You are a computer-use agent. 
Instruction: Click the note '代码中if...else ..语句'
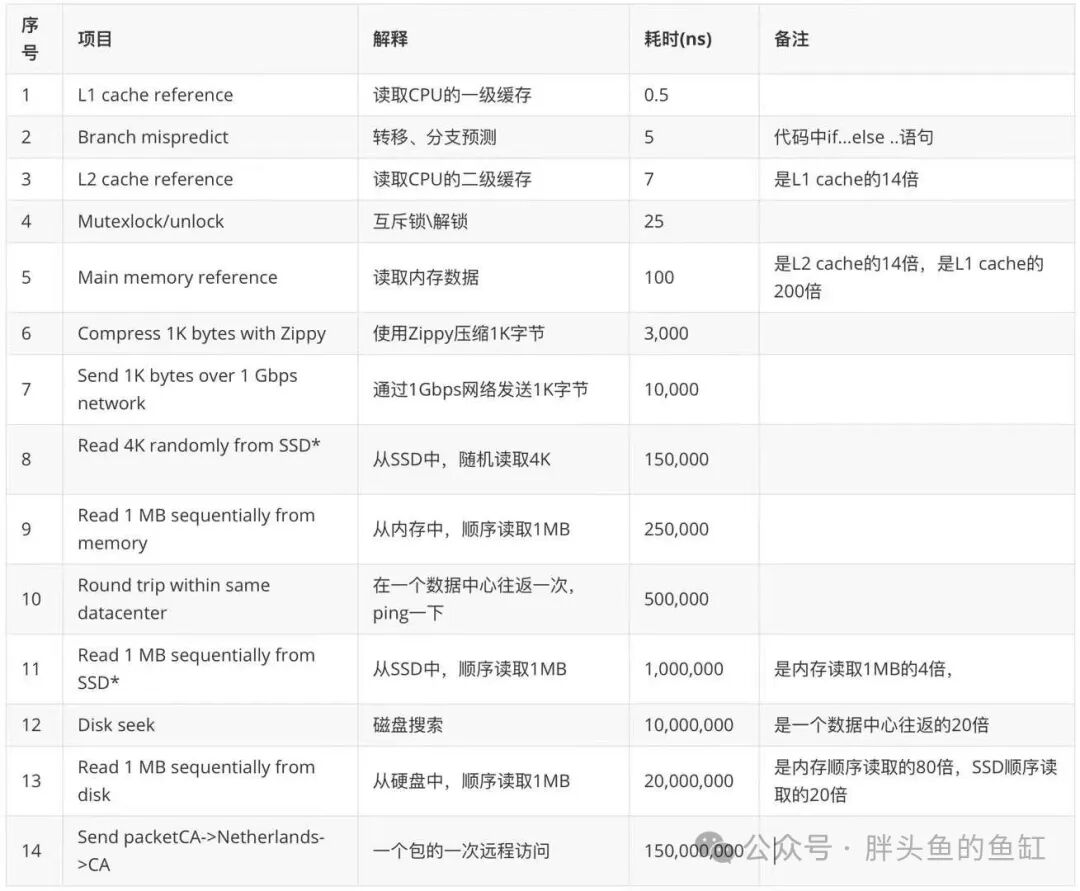point(853,137)
